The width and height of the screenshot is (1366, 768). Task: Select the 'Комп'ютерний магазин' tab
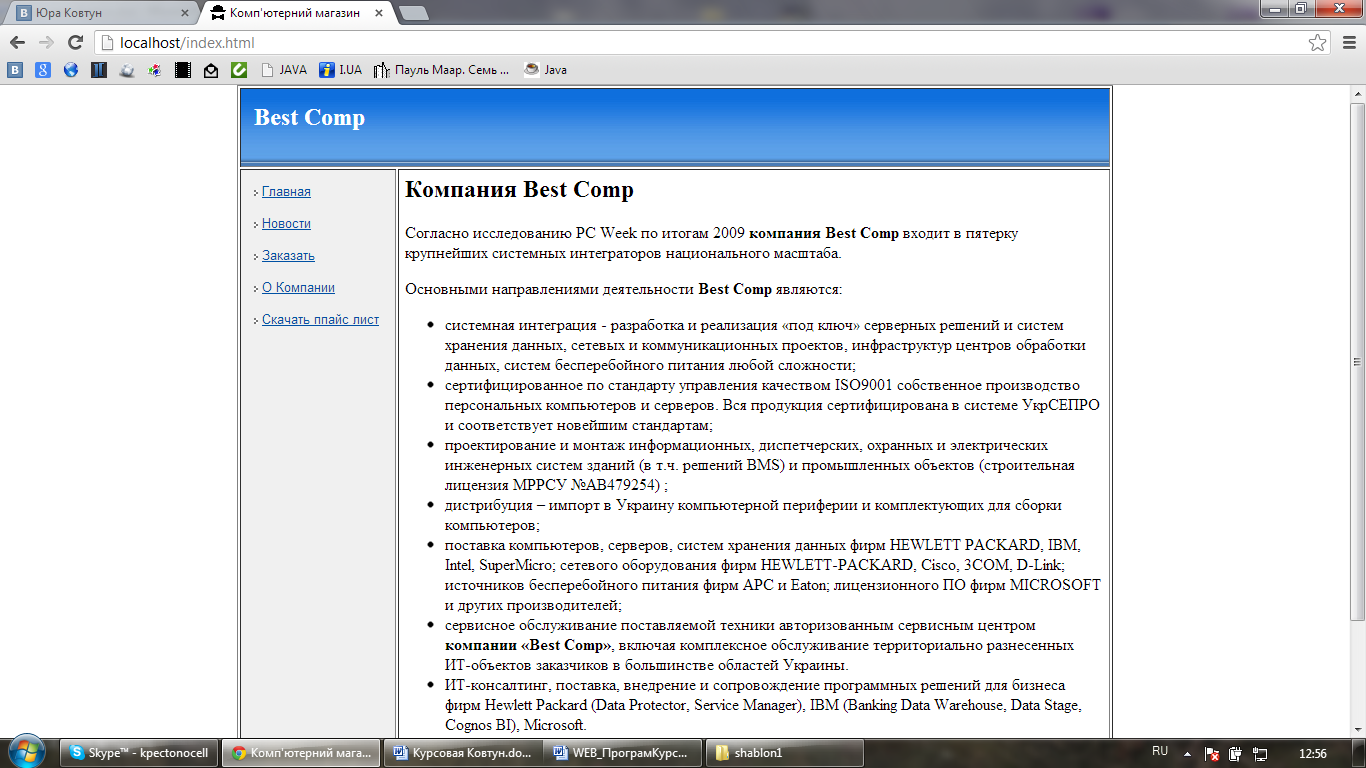coord(295,13)
